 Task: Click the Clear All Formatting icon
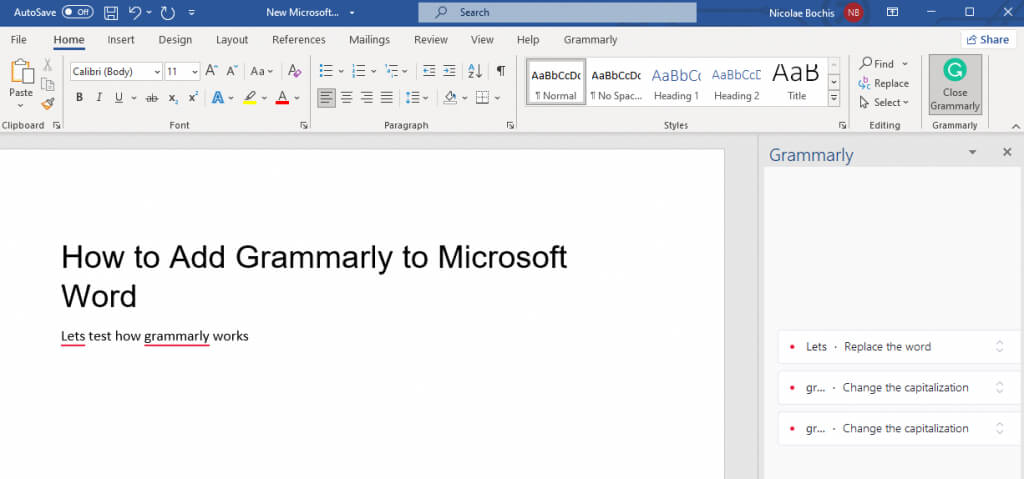294,71
